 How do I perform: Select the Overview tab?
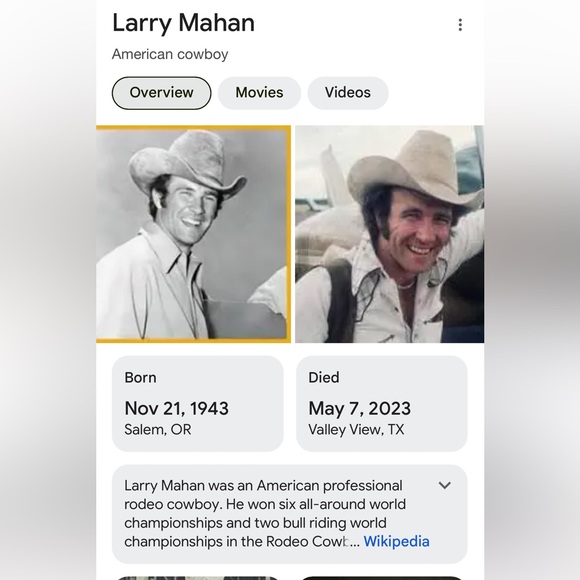[x=161, y=93]
